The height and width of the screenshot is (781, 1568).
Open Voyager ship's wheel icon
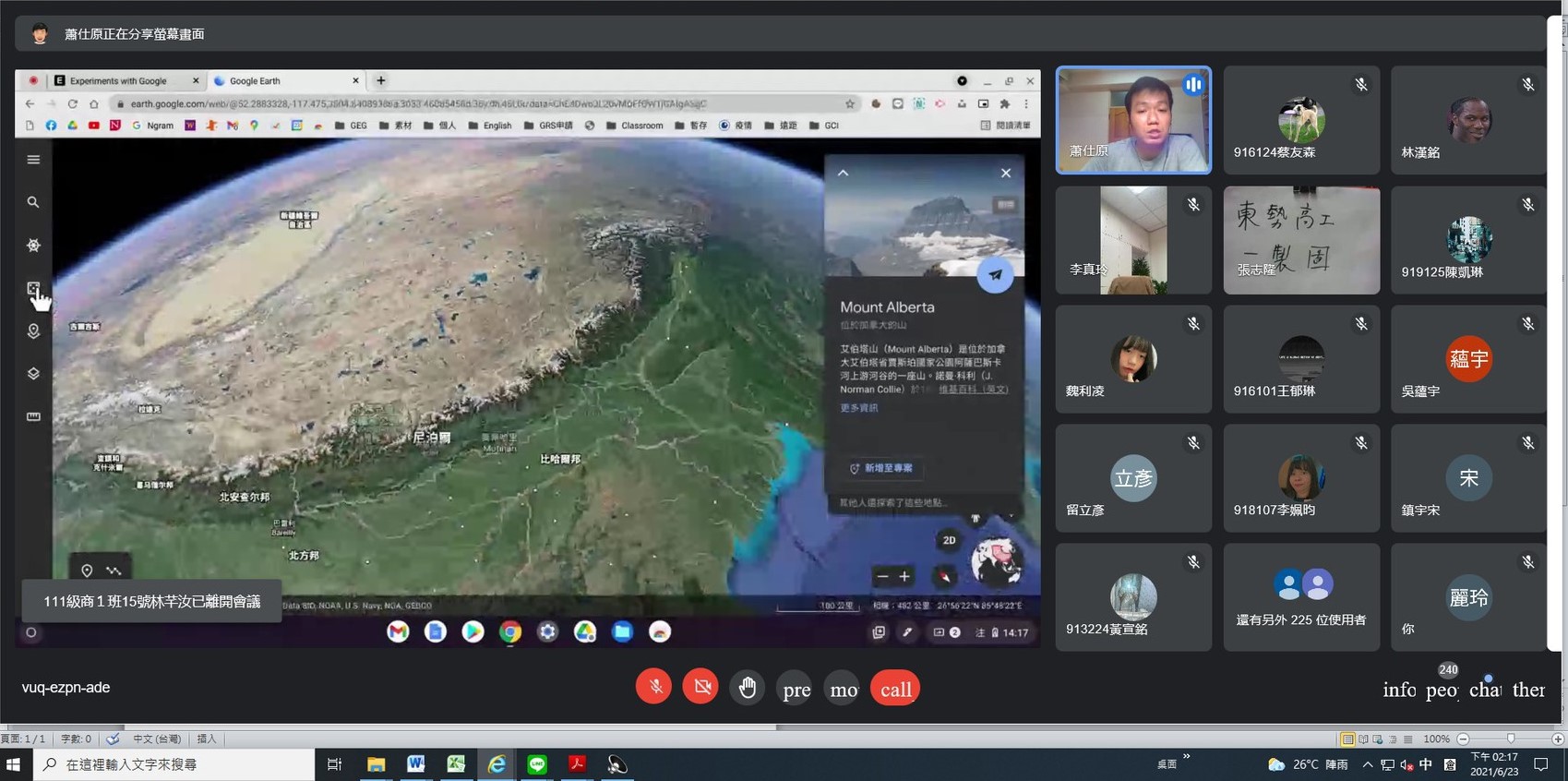tap(33, 246)
